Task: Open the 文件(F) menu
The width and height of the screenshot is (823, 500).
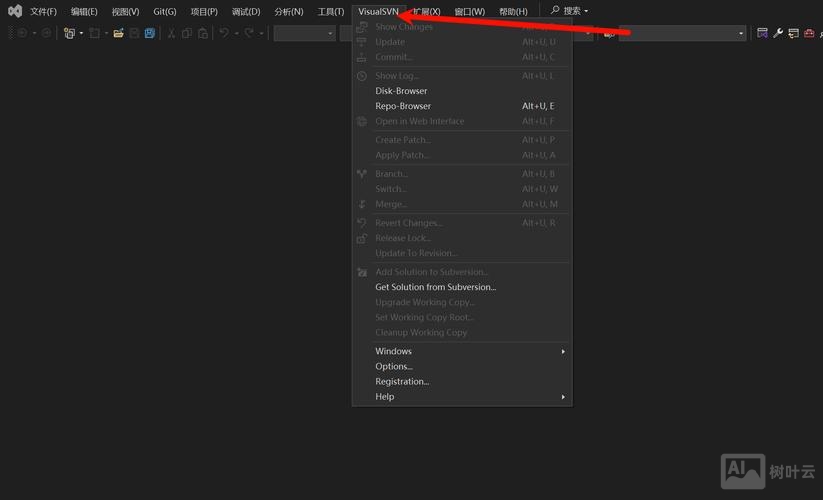Action: point(43,11)
